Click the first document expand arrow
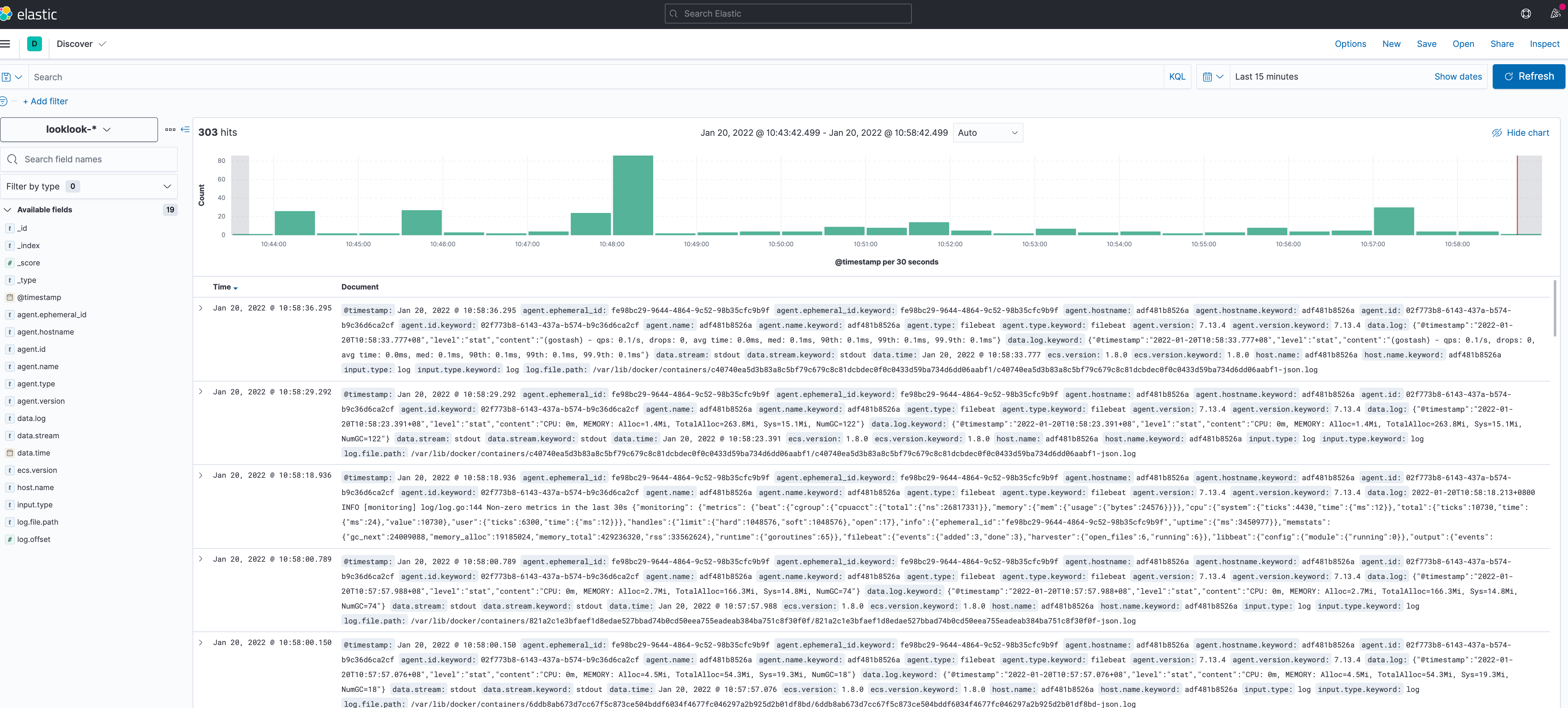1568x708 pixels. coord(200,308)
